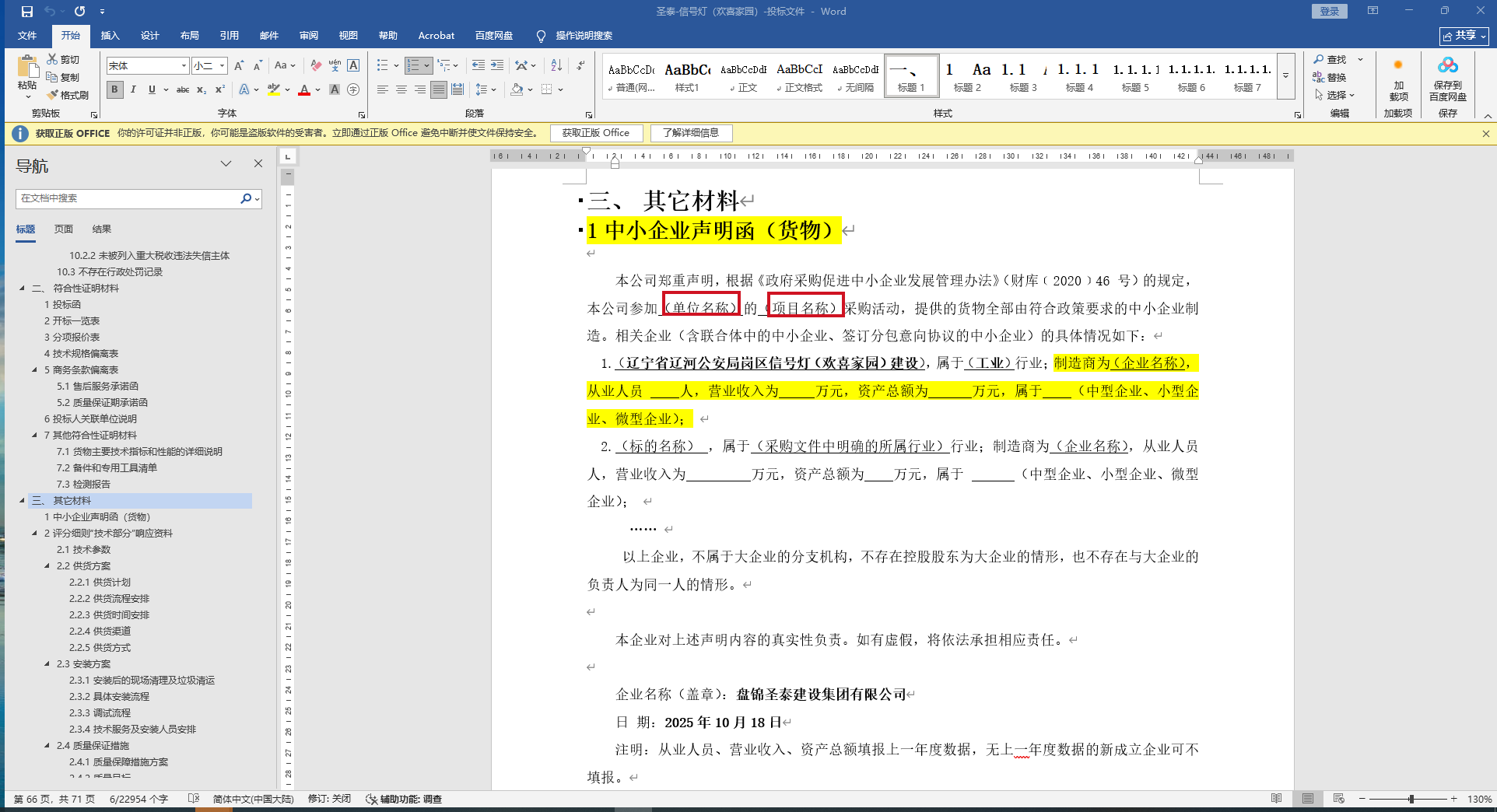Toggle bold formatting off

pos(115,90)
